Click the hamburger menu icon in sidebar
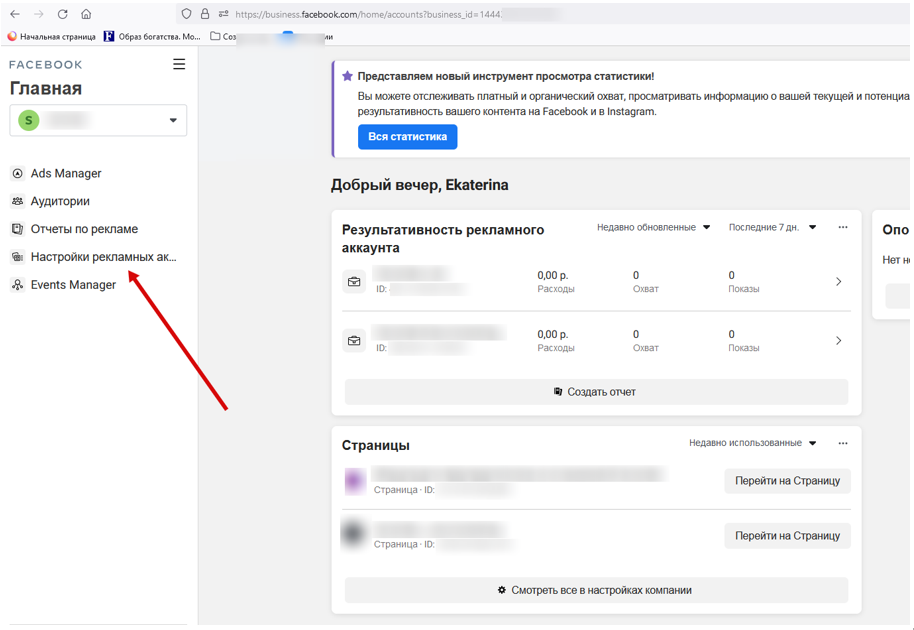The height and width of the screenshot is (630, 914). 179,64
